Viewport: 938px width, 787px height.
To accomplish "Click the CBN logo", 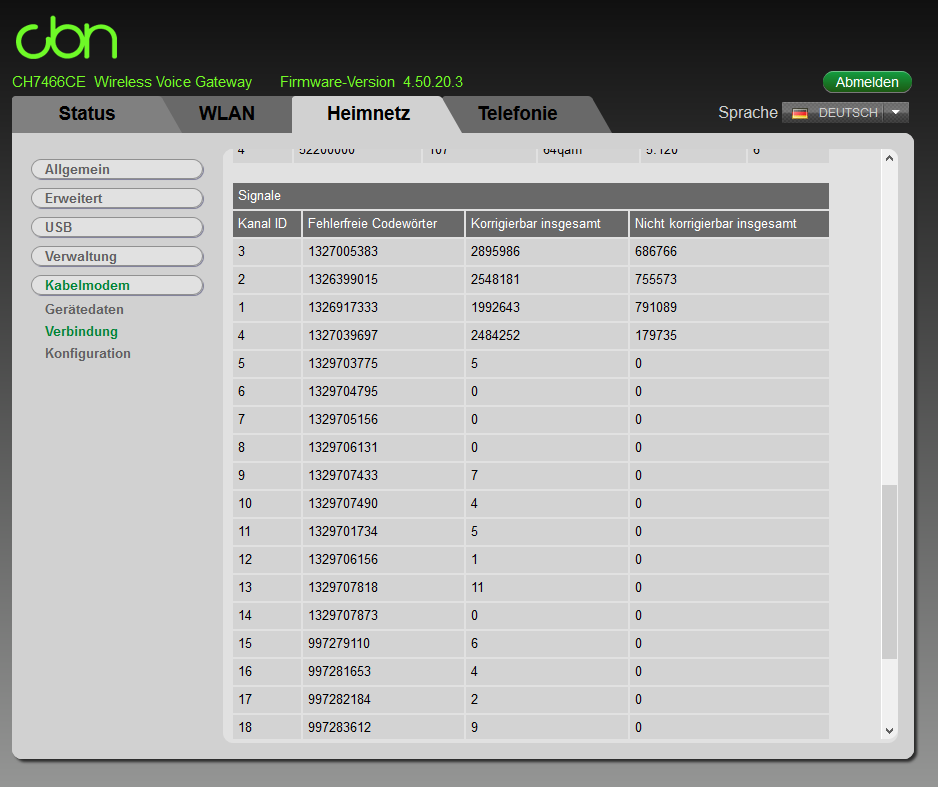I will click(x=66, y=37).
